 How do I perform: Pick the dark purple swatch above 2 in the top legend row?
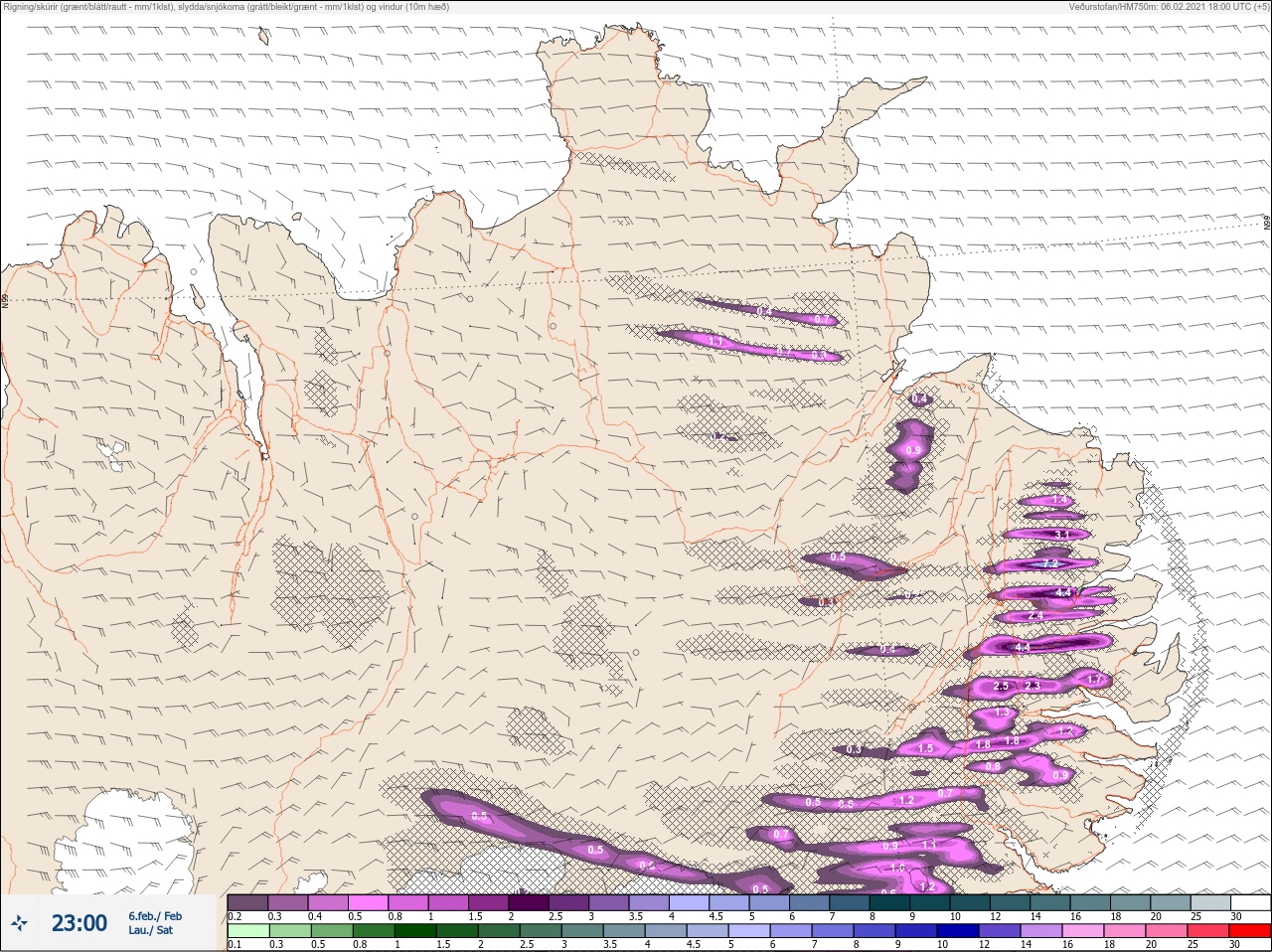[x=530, y=902]
